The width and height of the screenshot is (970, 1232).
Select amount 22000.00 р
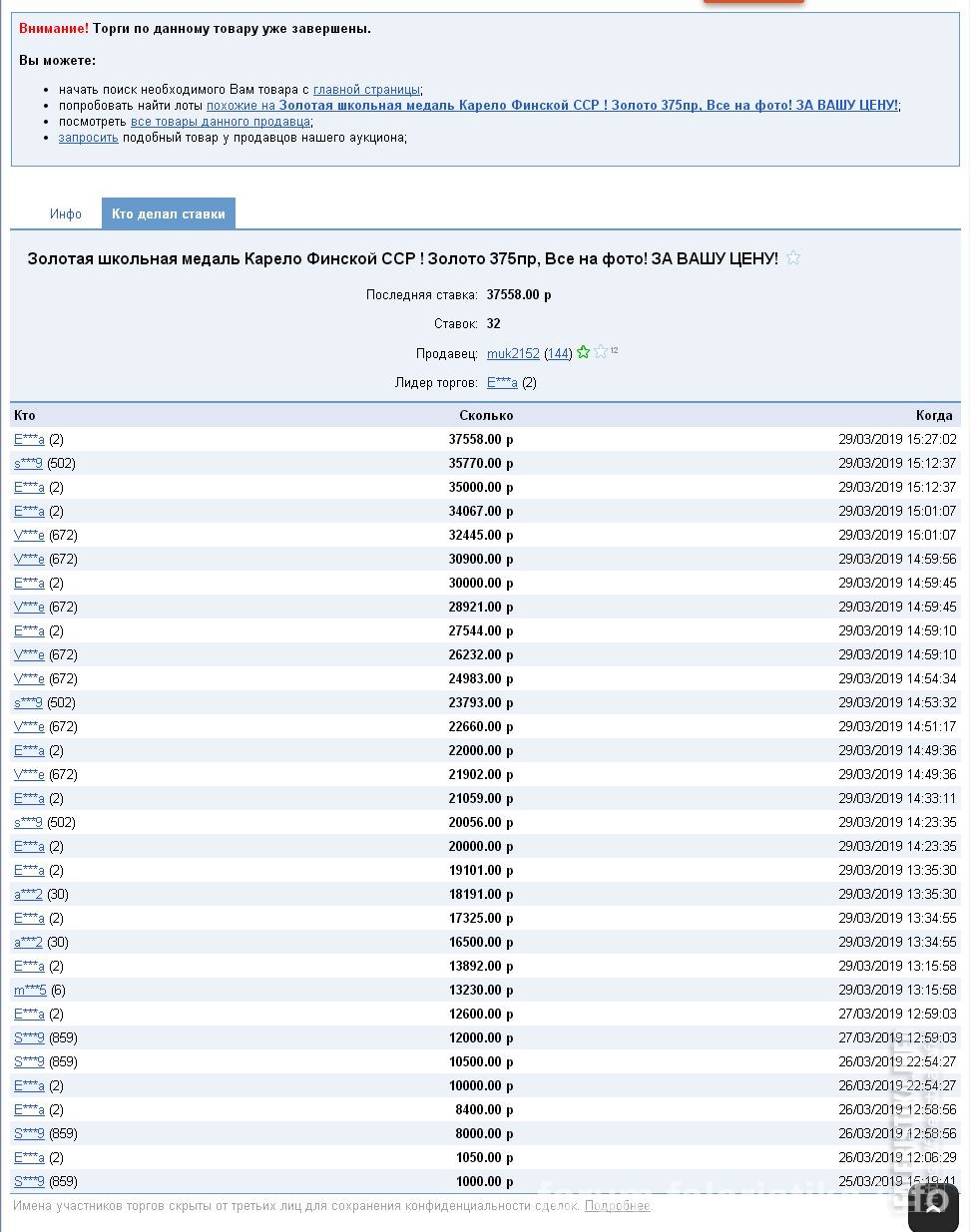(481, 750)
